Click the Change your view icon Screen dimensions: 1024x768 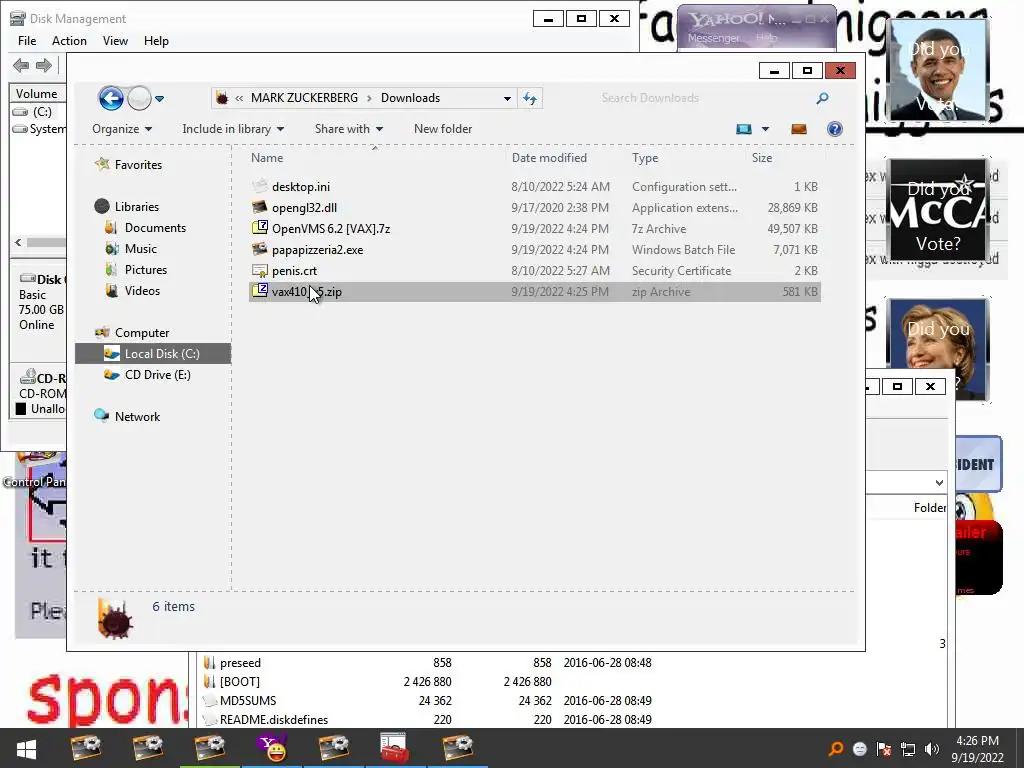tap(744, 129)
